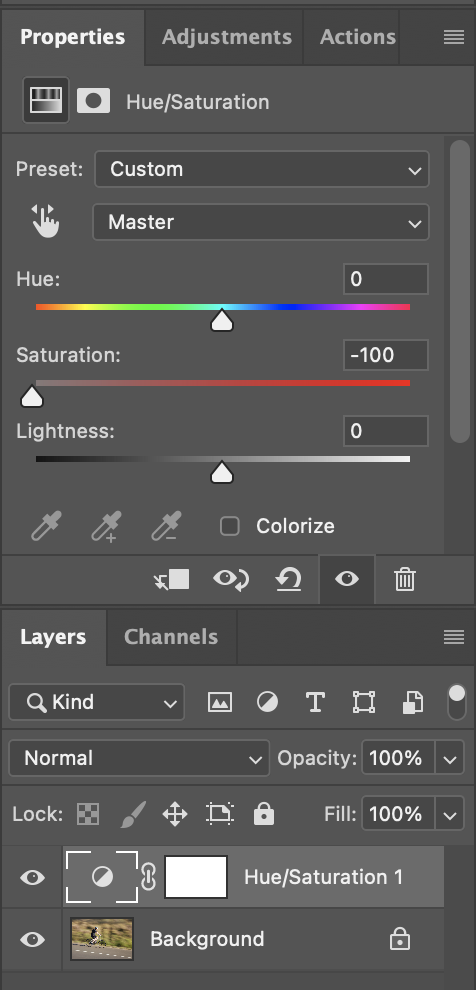Filter layers by type layers
Screen dimensions: 476x990
[315, 702]
